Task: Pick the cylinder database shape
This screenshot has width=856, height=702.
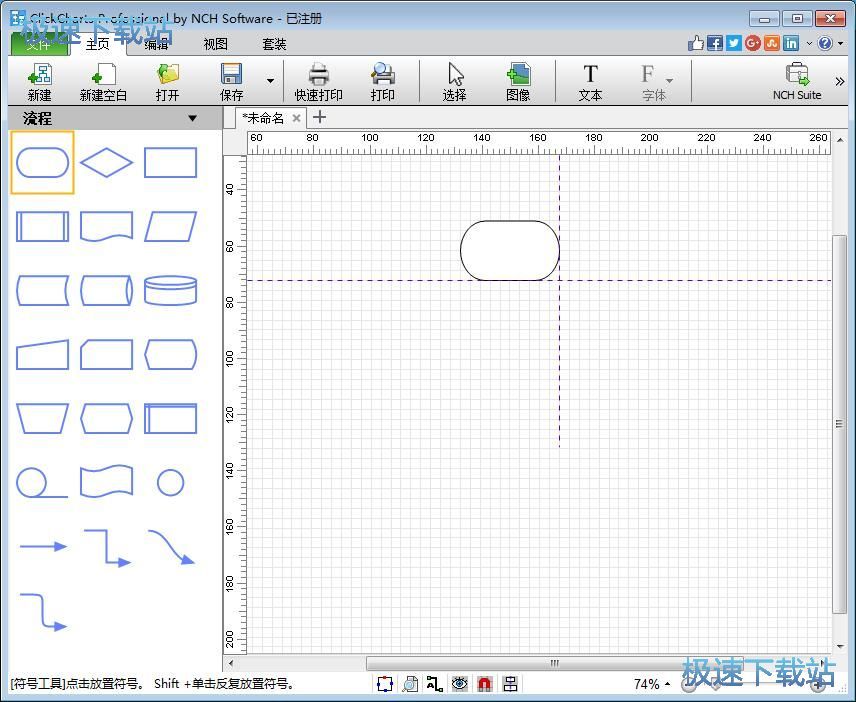Action: click(x=170, y=290)
